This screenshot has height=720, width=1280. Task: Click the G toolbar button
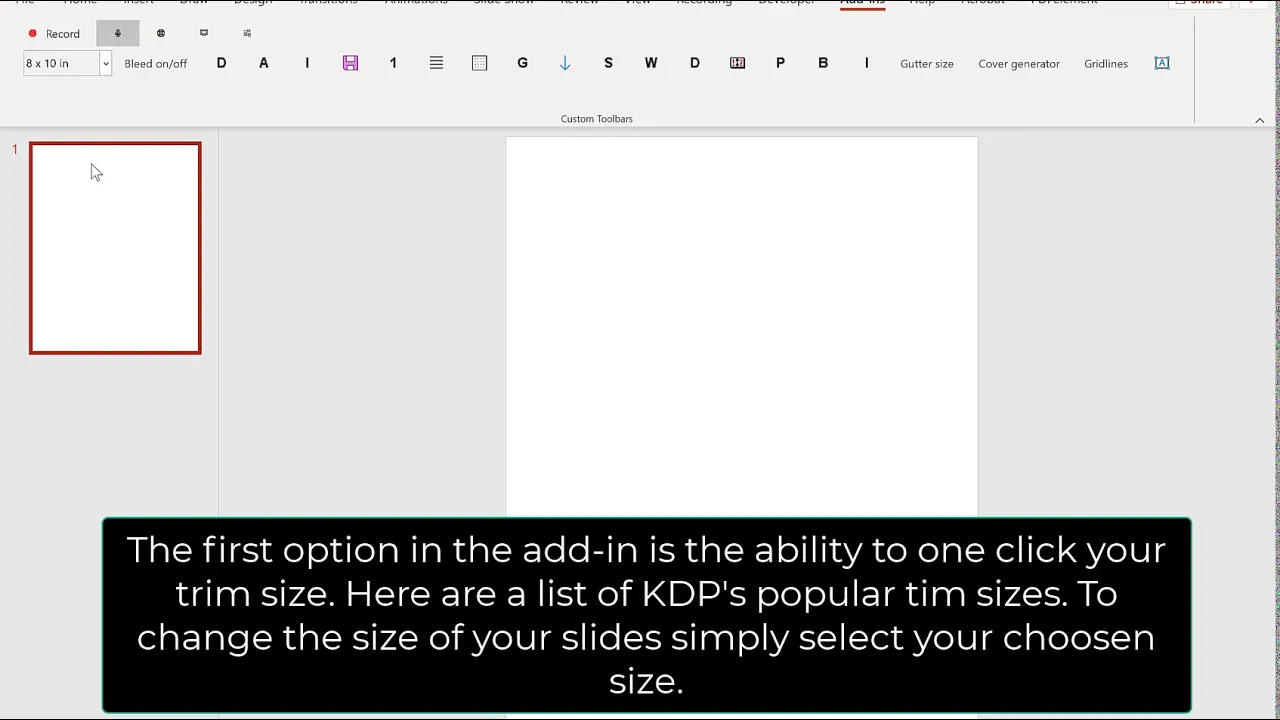(522, 63)
